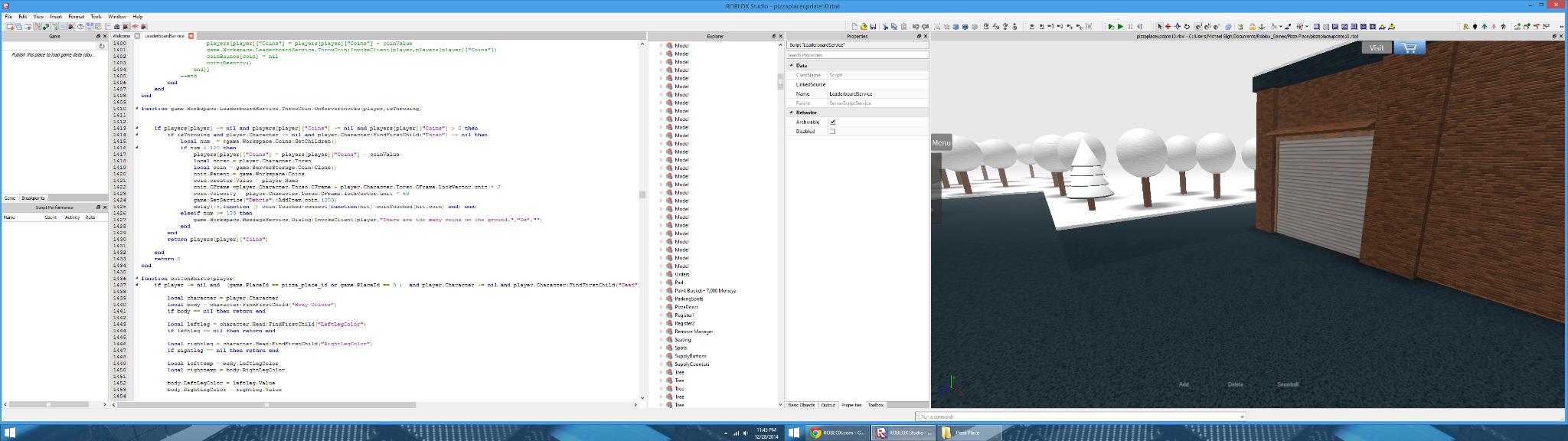This screenshot has width=1568, height=441.
Task: Select the arrow Select tool
Action: pyautogui.click(x=1159, y=26)
